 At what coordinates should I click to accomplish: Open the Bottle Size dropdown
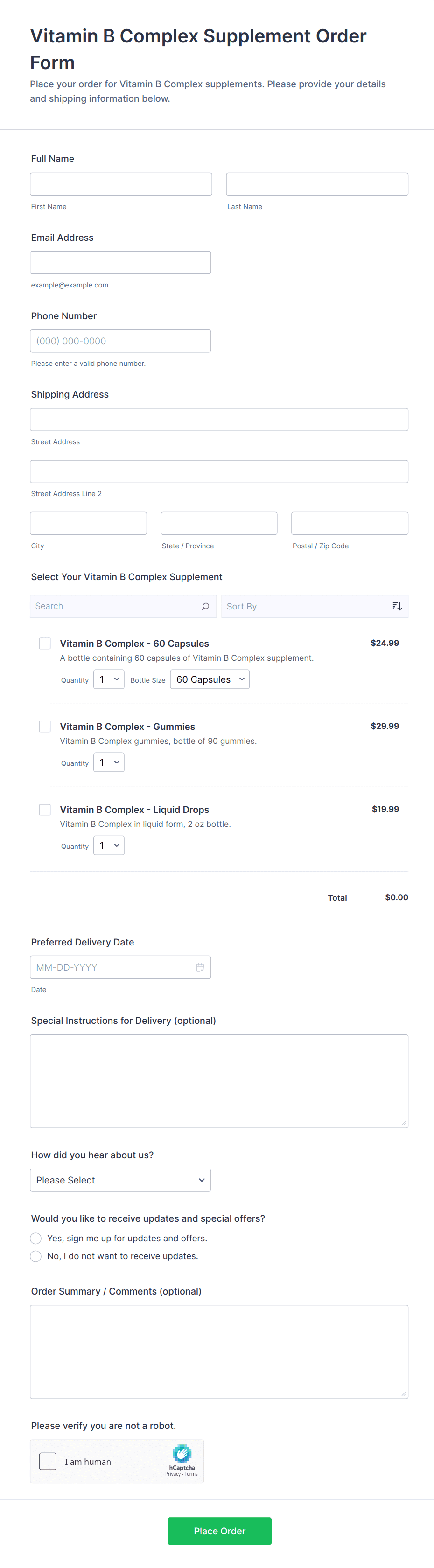click(x=210, y=679)
